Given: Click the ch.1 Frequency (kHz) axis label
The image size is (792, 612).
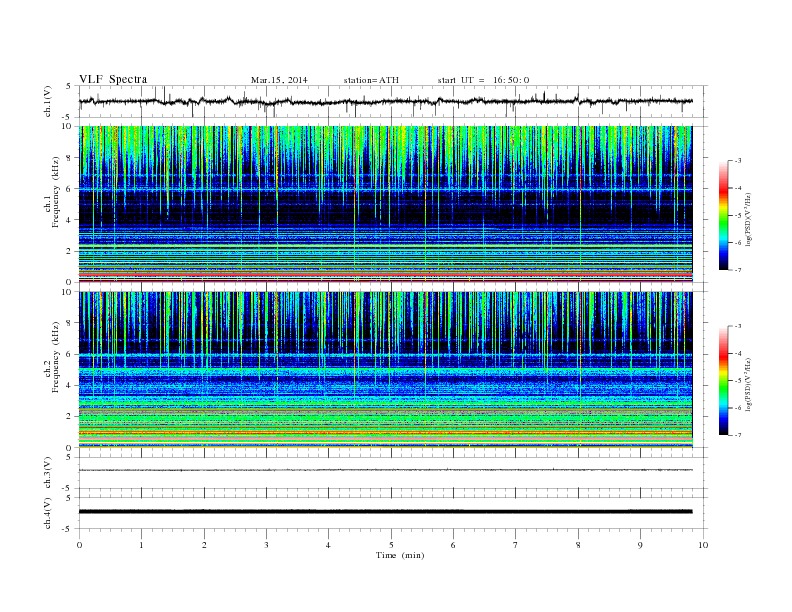Looking at the screenshot, I should [x=52, y=192].
